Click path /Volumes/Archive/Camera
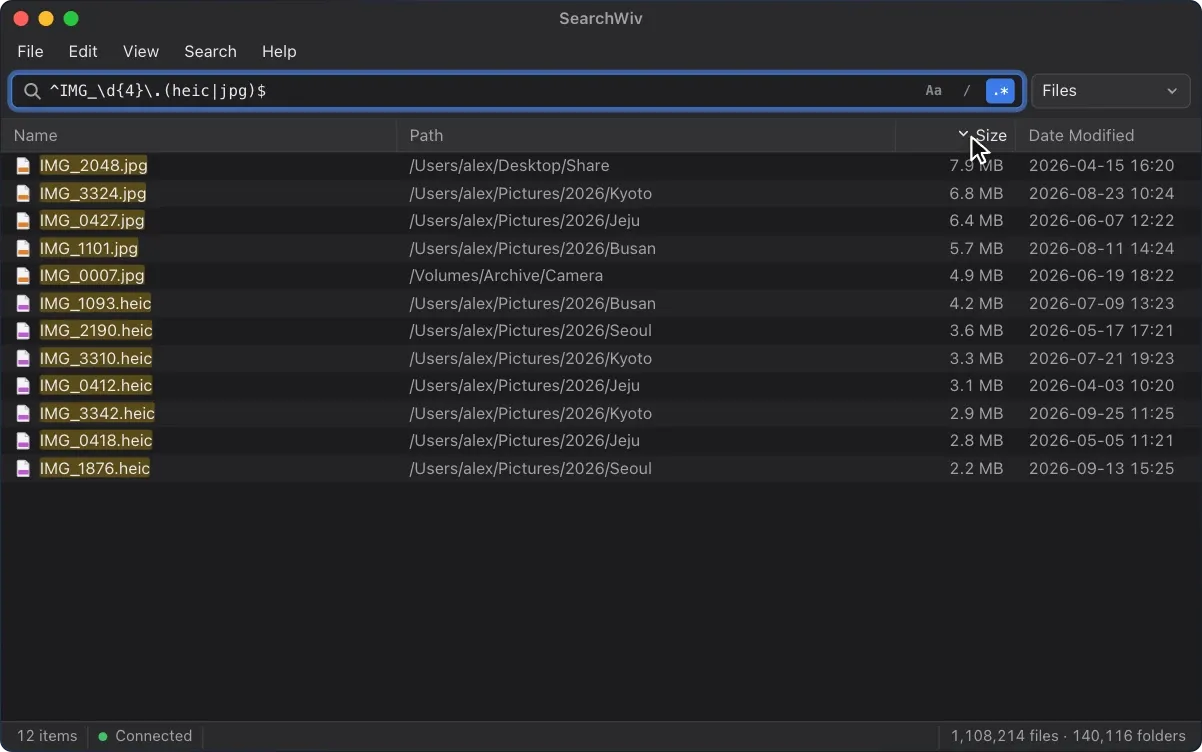Viewport: 1202px width, 752px height. click(506, 276)
